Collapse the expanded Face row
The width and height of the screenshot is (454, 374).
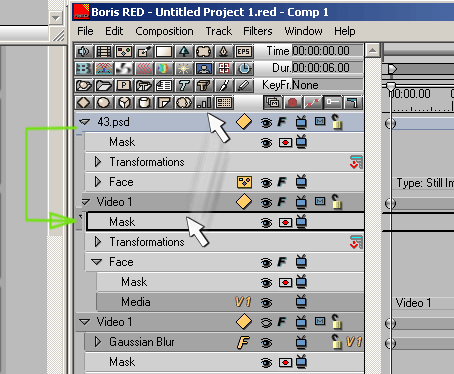(97, 262)
